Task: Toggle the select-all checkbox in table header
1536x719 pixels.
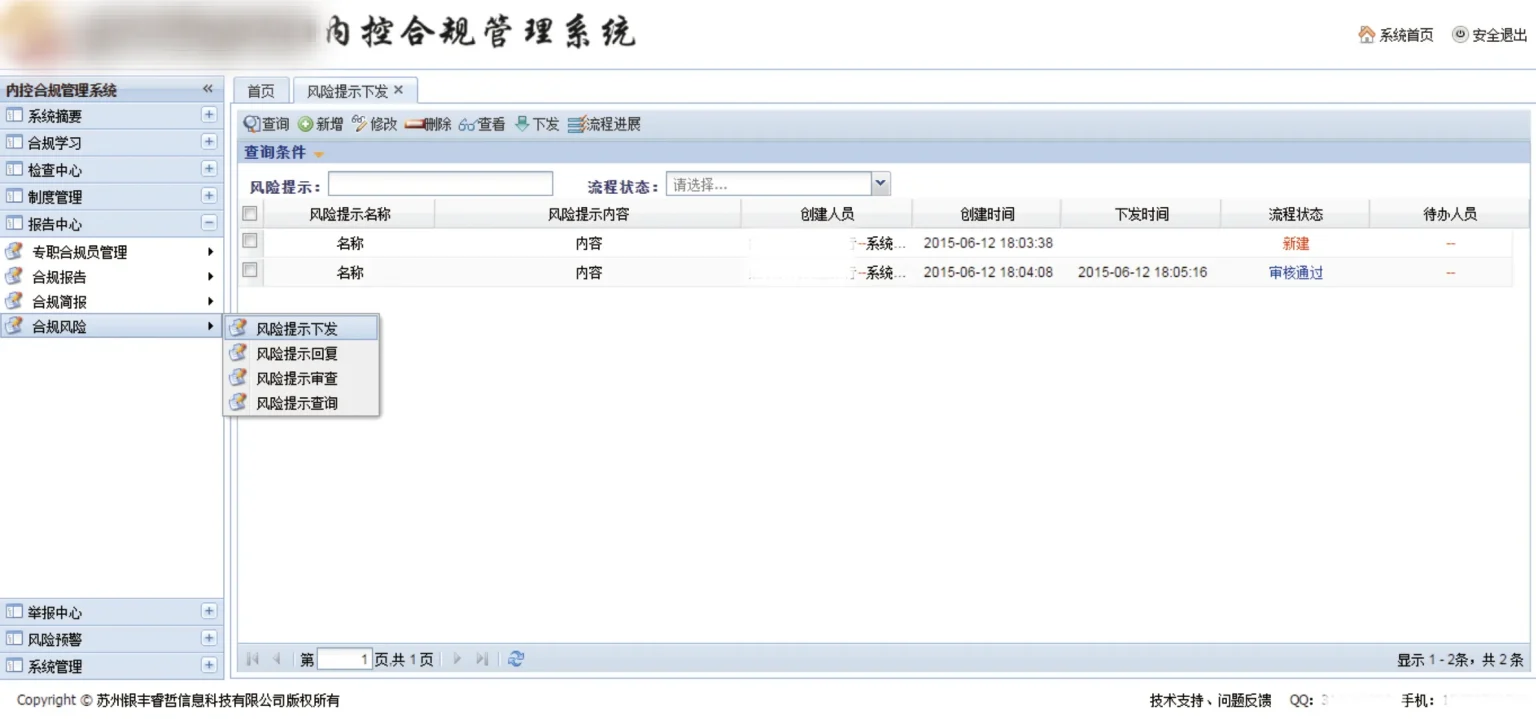Action: [250, 214]
